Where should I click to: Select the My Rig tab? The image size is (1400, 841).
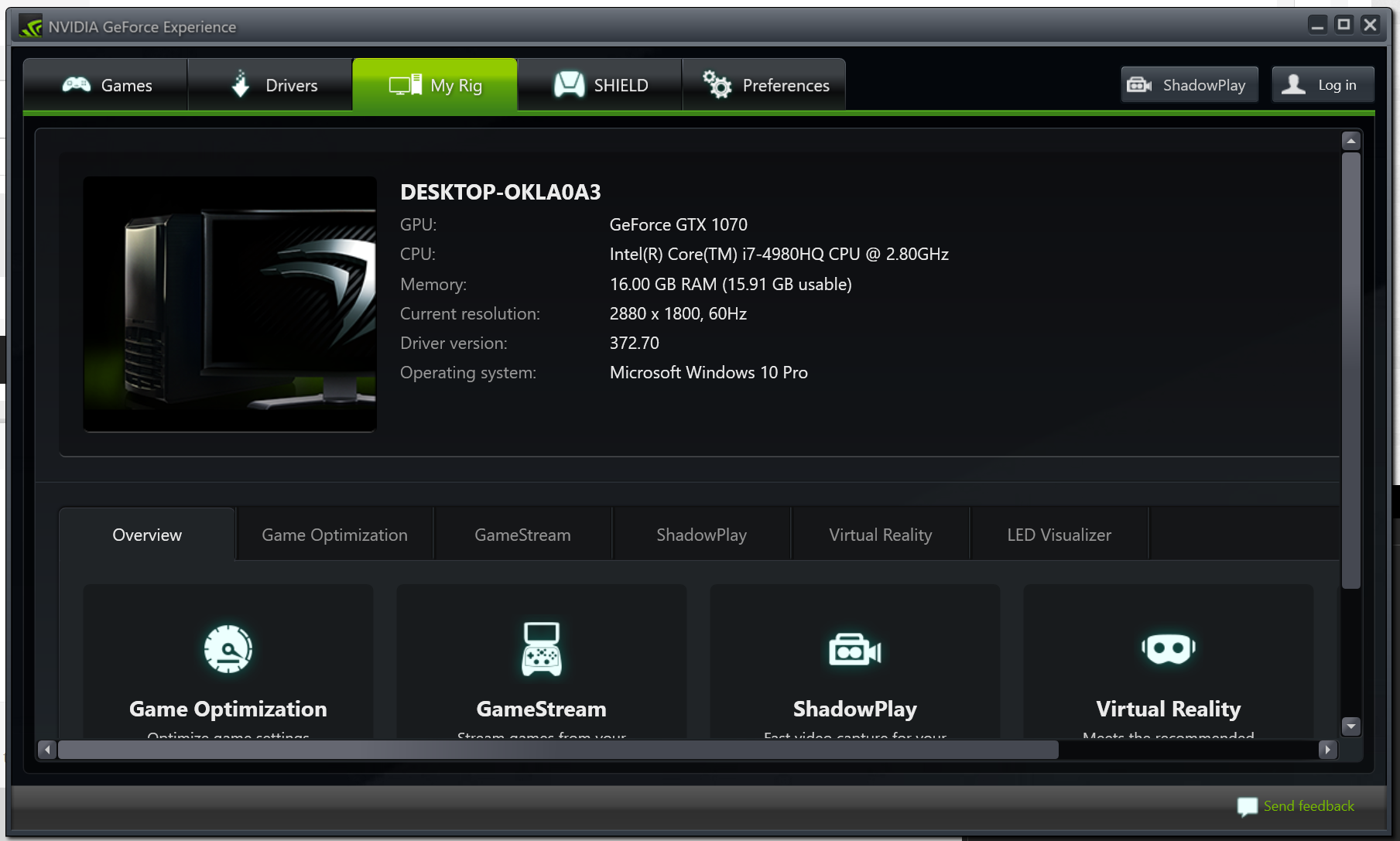click(x=435, y=85)
